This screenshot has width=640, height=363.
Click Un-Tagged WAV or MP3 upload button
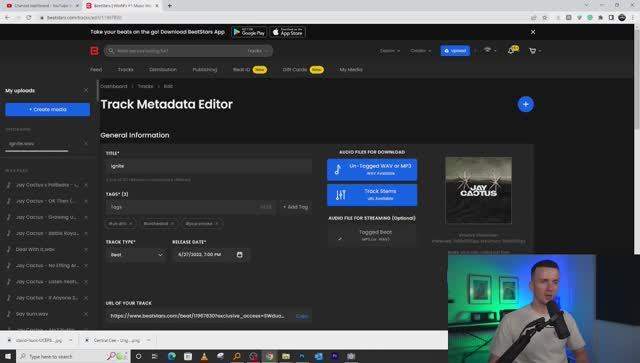(x=372, y=169)
